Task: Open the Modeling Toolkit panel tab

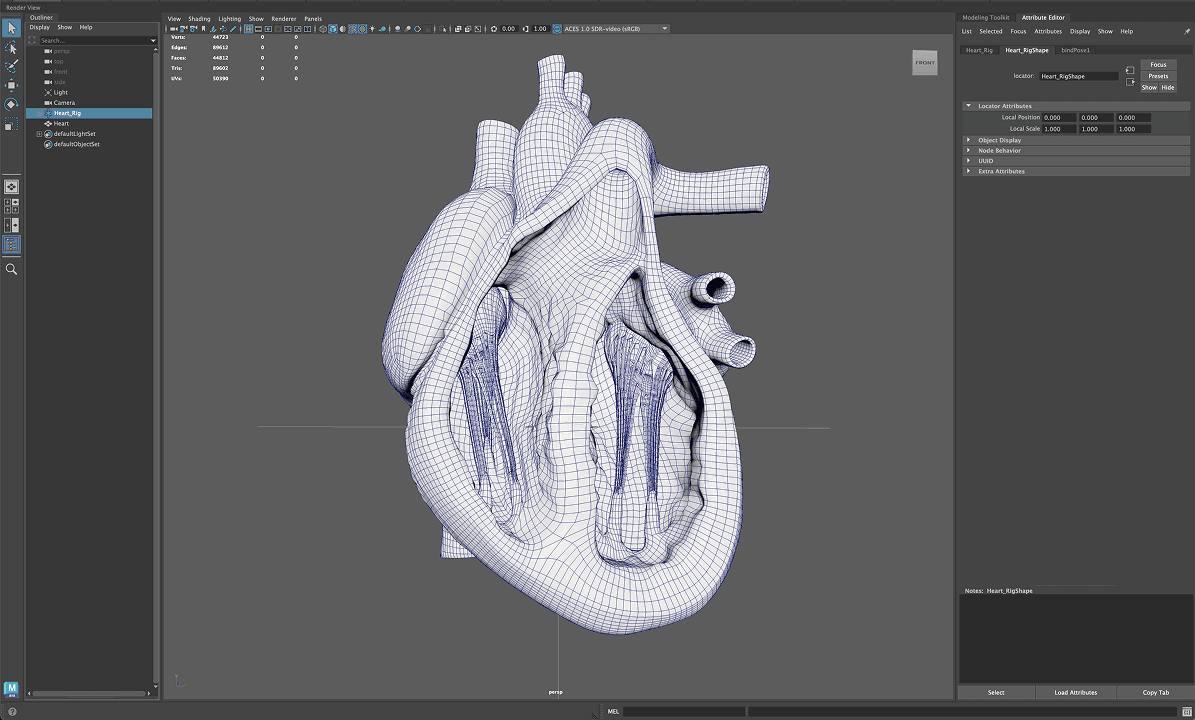Action: (x=987, y=17)
